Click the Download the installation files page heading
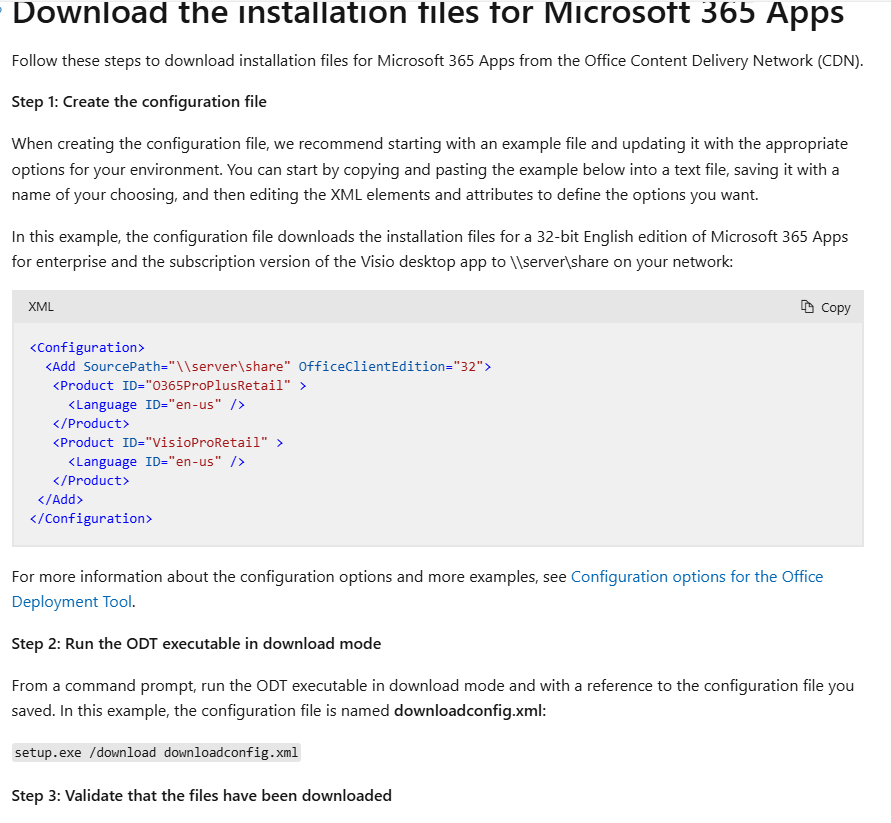 pyautogui.click(x=428, y=14)
